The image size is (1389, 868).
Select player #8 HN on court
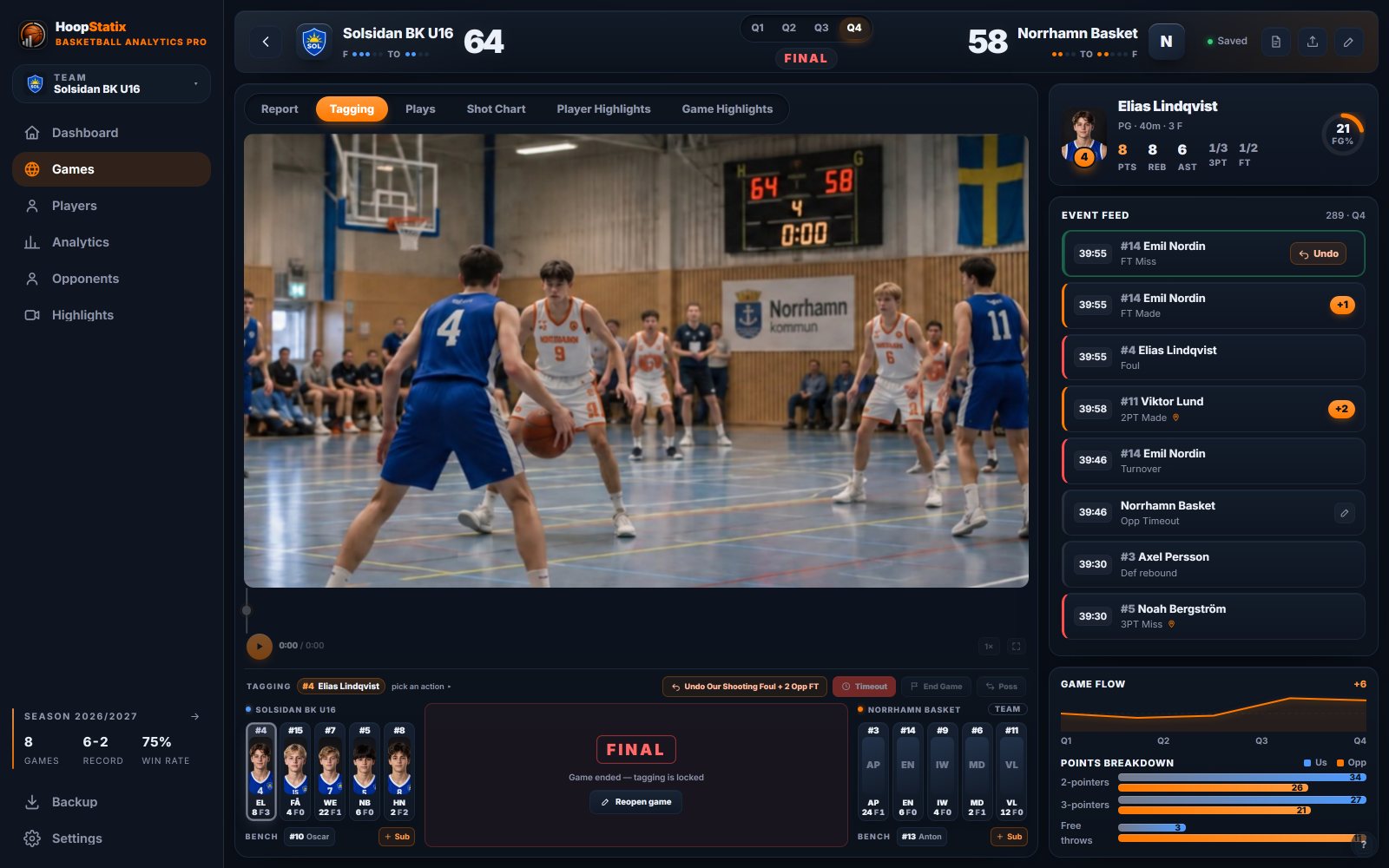point(399,772)
